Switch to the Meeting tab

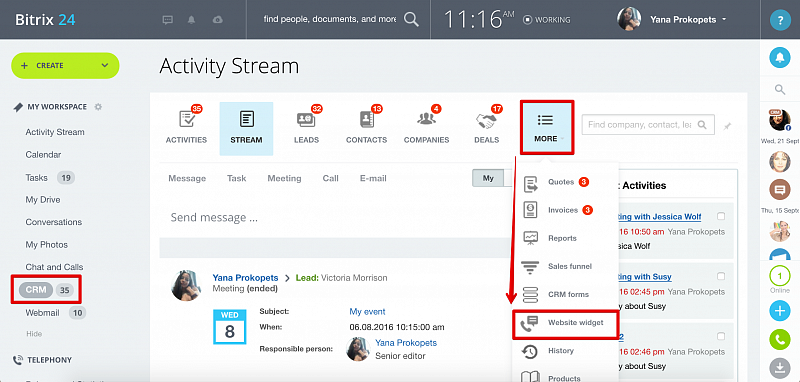click(x=284, y=178)
